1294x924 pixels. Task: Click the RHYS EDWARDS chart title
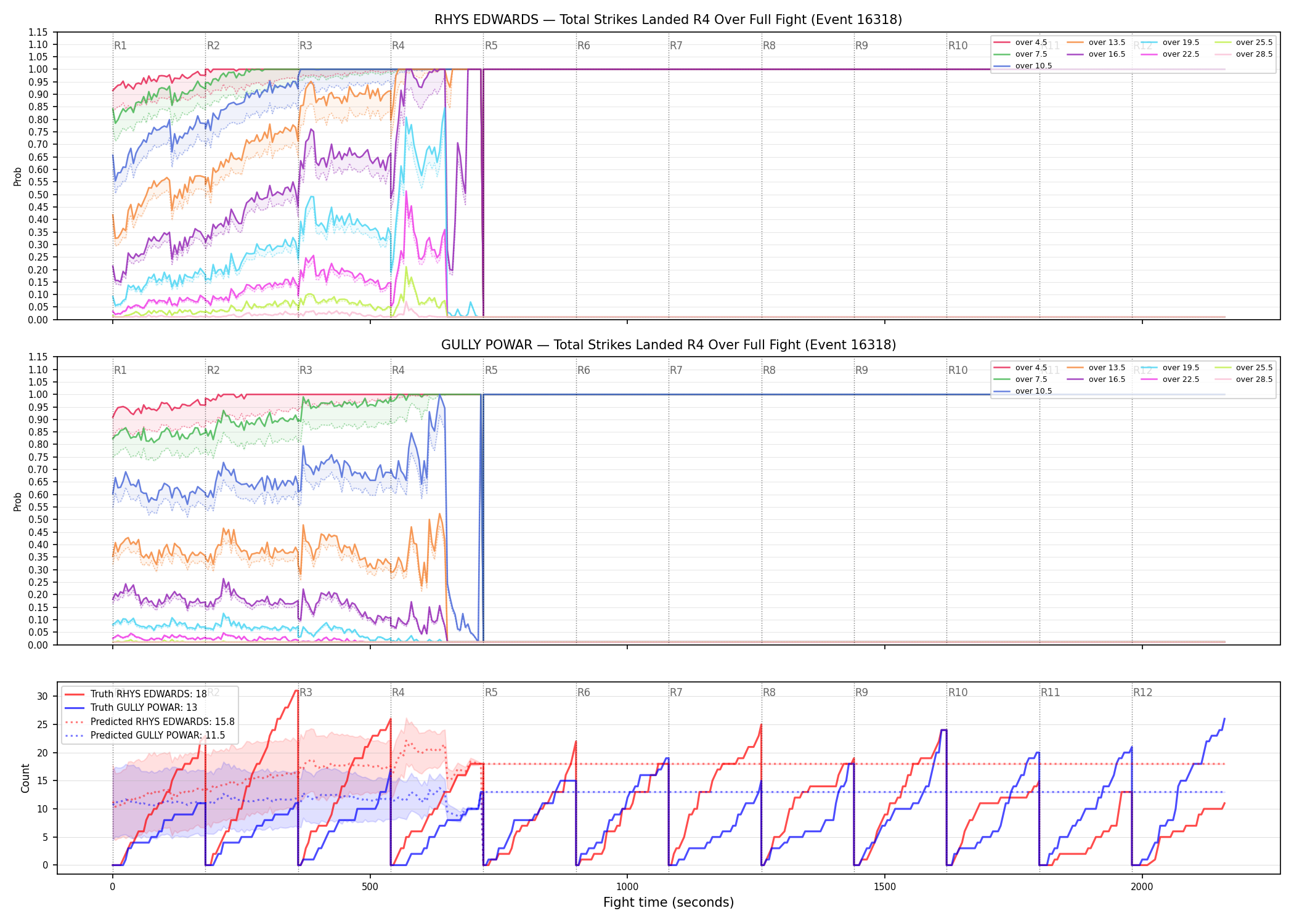669,20
